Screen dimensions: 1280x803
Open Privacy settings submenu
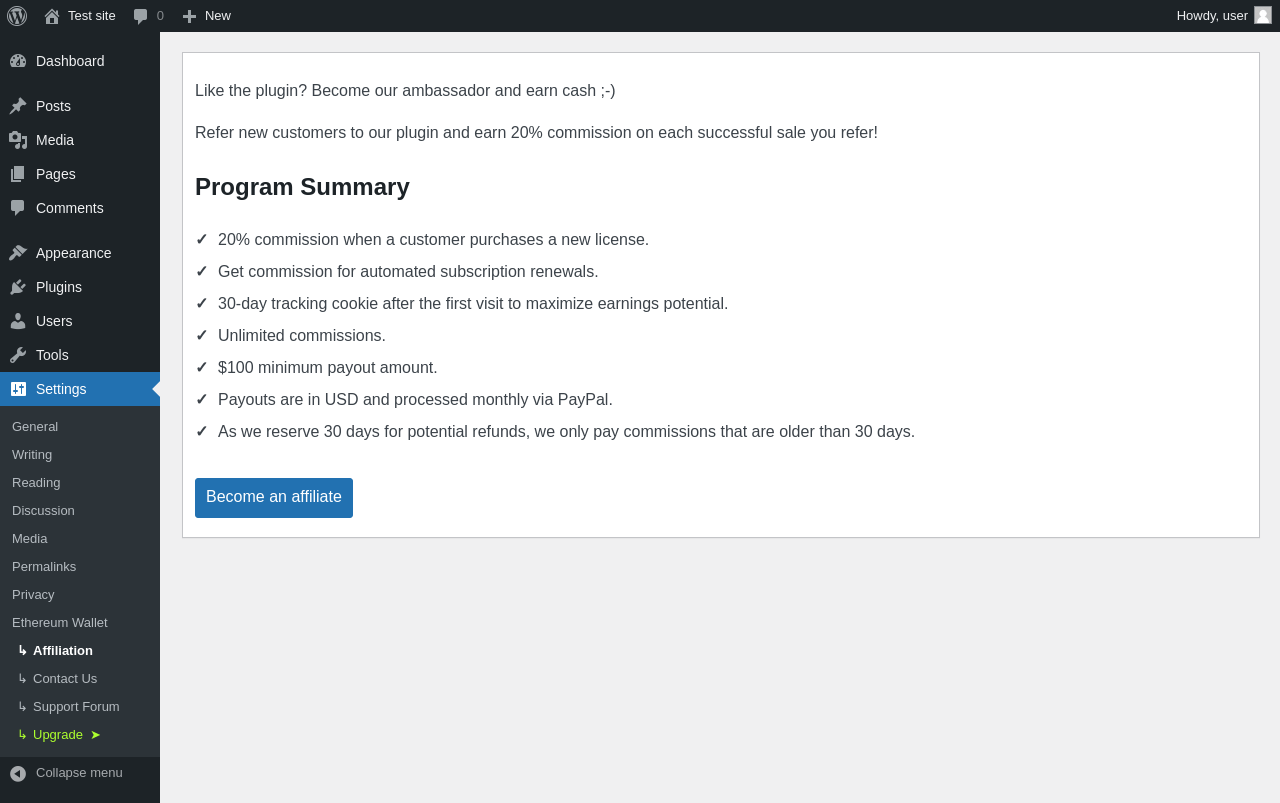[33, 595]
